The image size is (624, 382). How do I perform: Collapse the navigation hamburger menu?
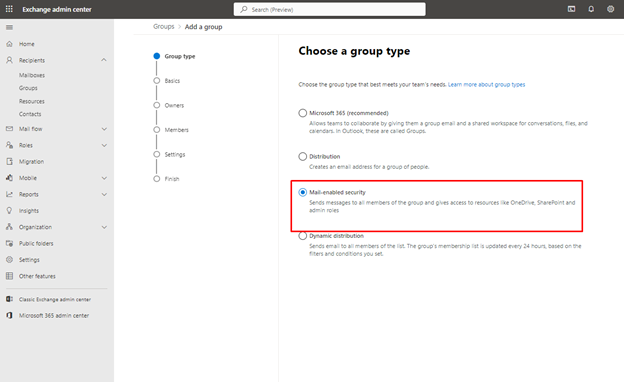pos(10,27)
